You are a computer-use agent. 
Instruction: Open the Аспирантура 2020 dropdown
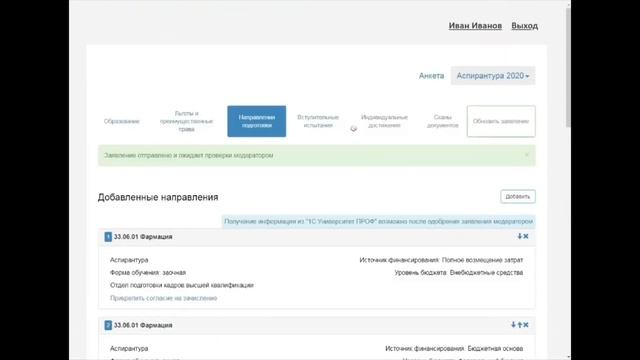tap(493, 76)
